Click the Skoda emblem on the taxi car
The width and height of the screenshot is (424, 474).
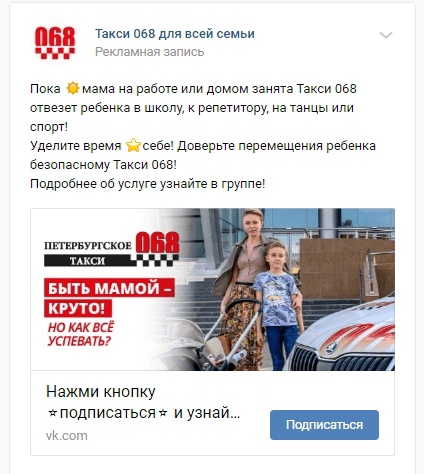point(332,347)
